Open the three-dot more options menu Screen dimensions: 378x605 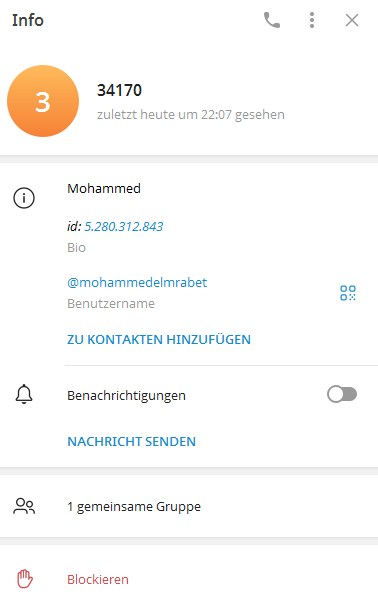(312, 20)
